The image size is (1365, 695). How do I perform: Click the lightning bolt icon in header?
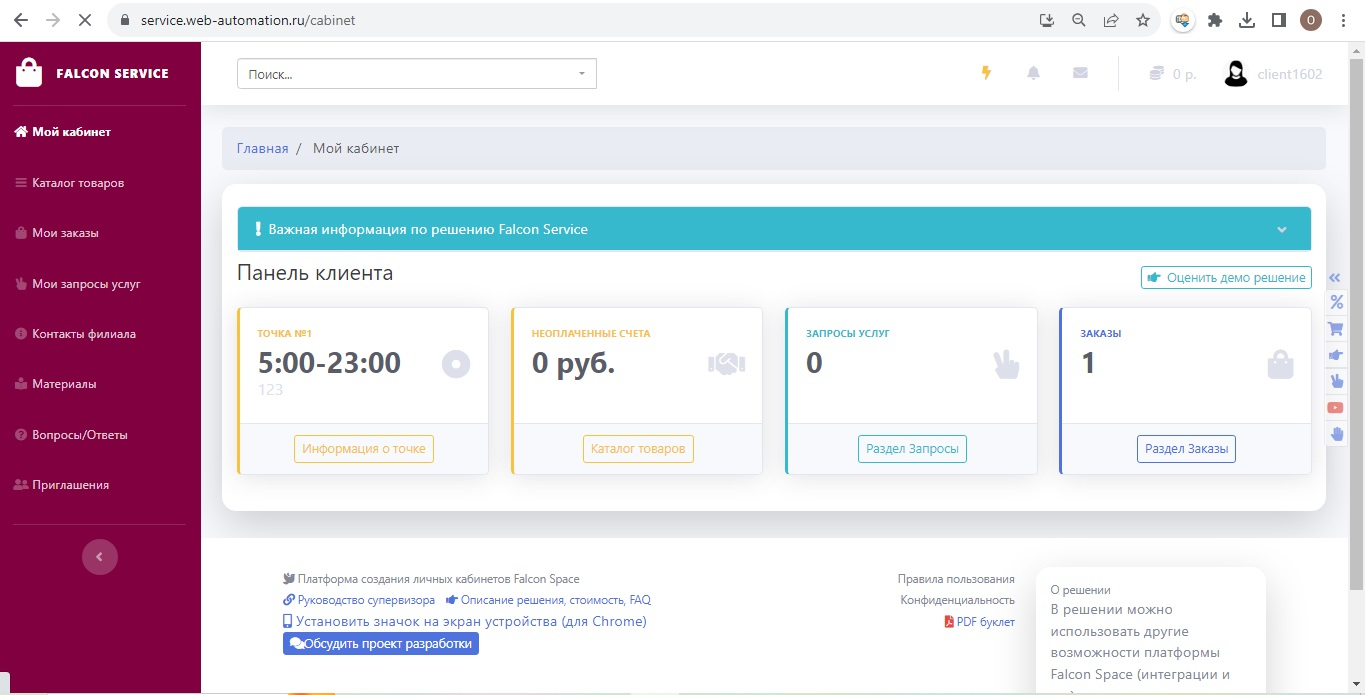tap(986, 73)
